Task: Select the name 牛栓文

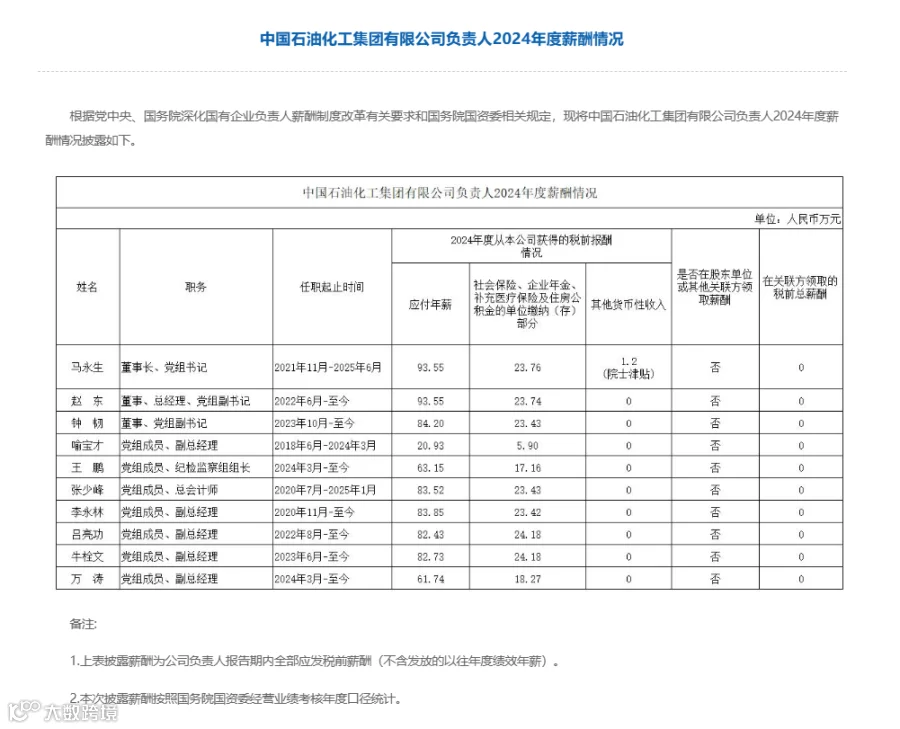Action: [x=87, y=557]
